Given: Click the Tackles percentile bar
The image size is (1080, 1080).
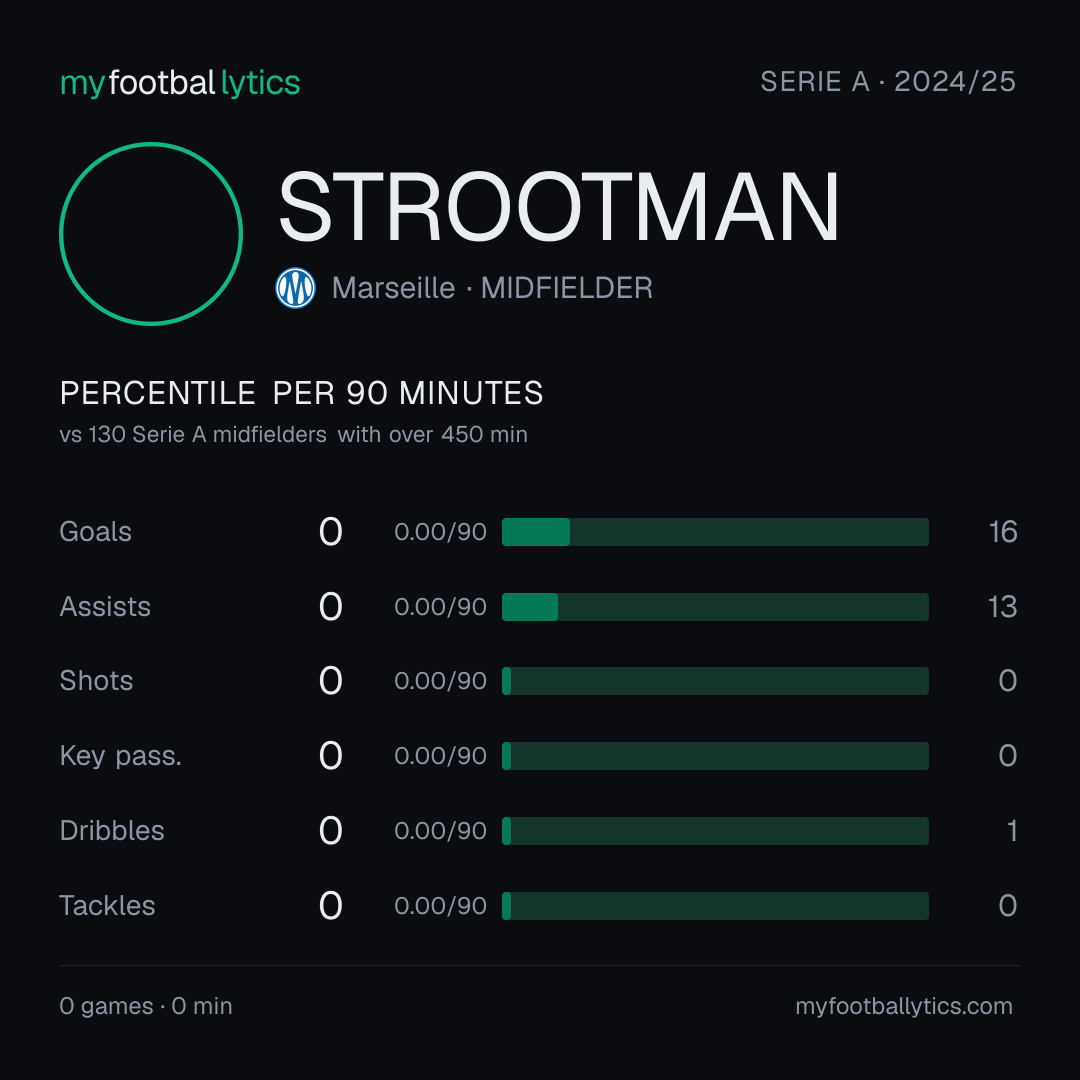Looking at the screenshot, I should click(715, 906).
